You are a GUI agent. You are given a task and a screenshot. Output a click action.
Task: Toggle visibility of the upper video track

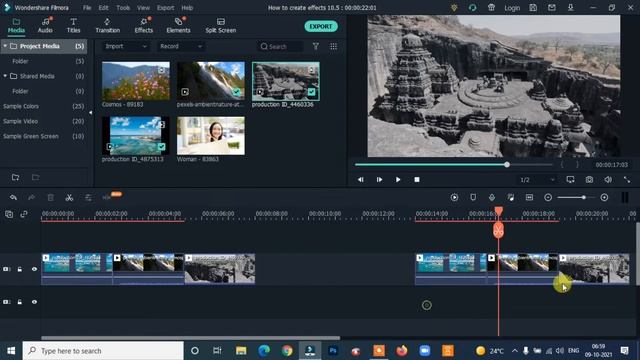(x=34, y=269)
